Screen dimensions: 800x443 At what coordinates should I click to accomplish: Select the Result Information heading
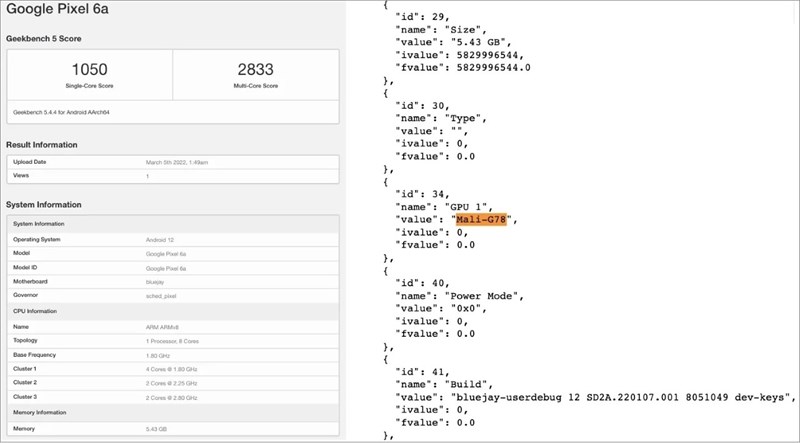[x=41, y=145]
